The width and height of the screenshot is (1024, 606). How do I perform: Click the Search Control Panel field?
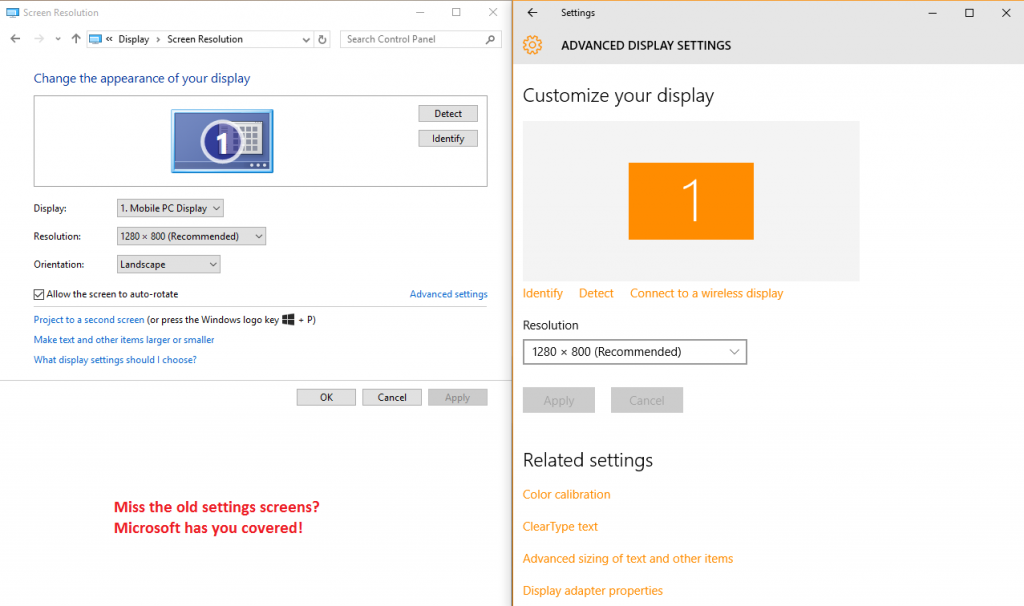click(421, 39)
